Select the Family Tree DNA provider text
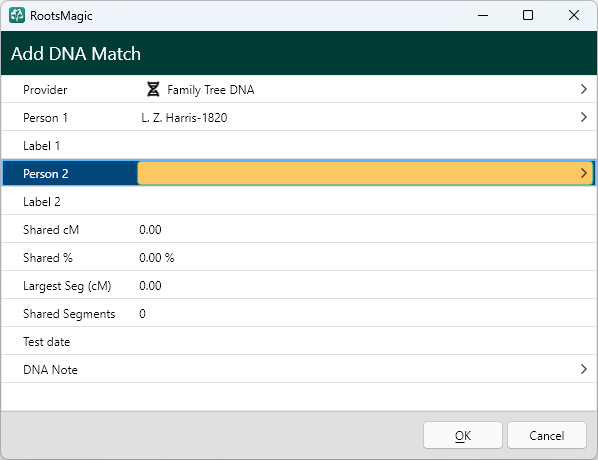Screen dimensions: 598x460 coord(211,90)
